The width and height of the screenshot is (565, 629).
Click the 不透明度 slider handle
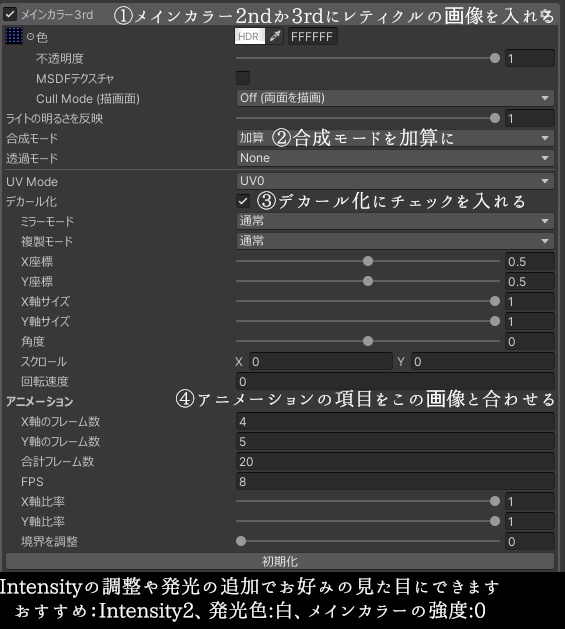pos(495,58)
